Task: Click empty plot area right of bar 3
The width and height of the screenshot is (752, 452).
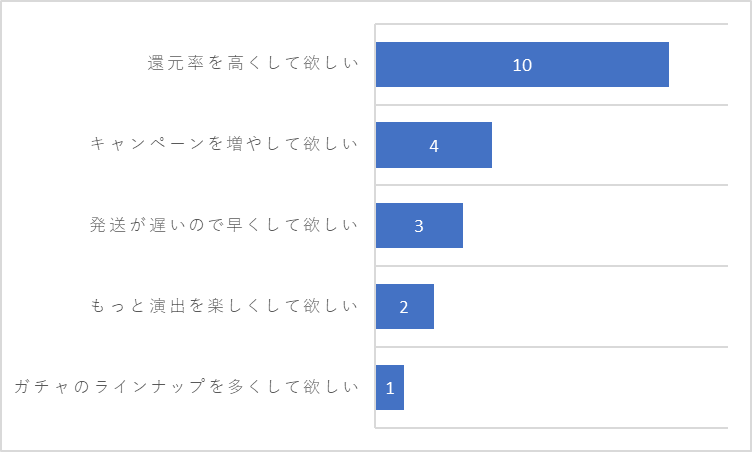Action: 595,226
